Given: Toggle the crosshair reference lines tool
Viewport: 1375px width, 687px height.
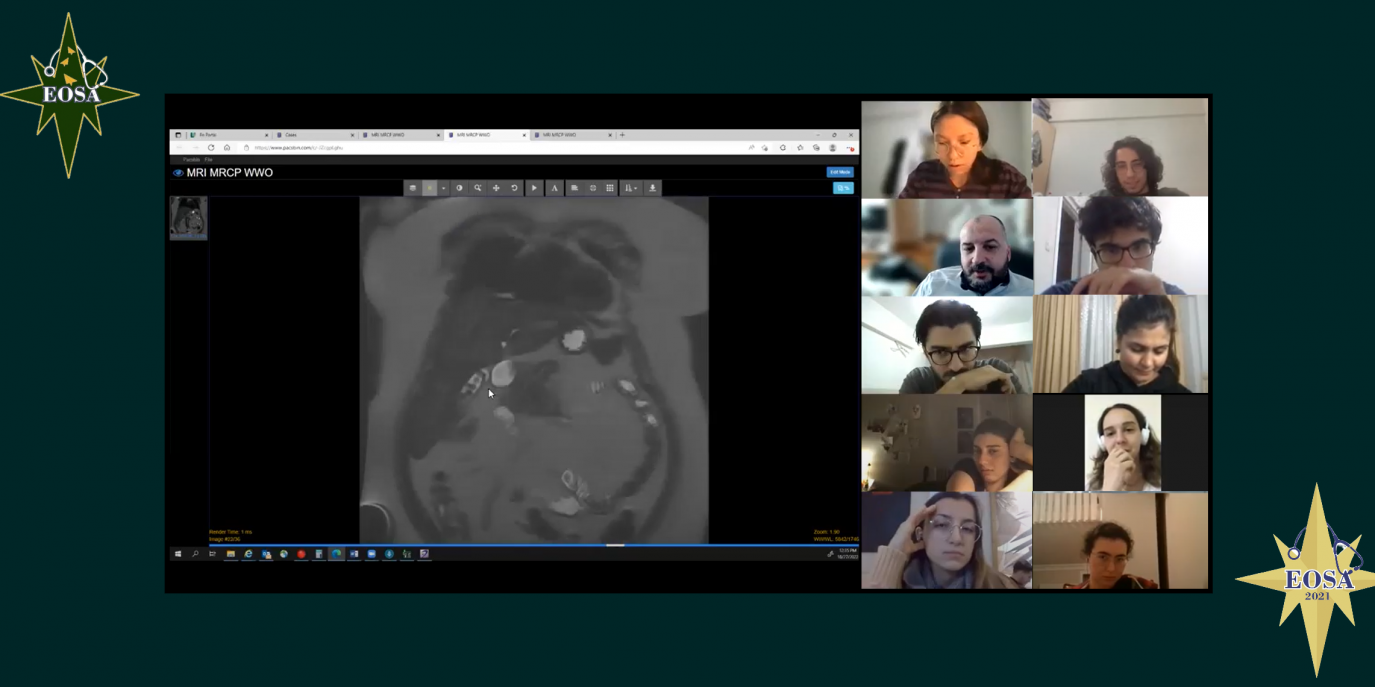Looking at the screenshot, I should [592, 188].
